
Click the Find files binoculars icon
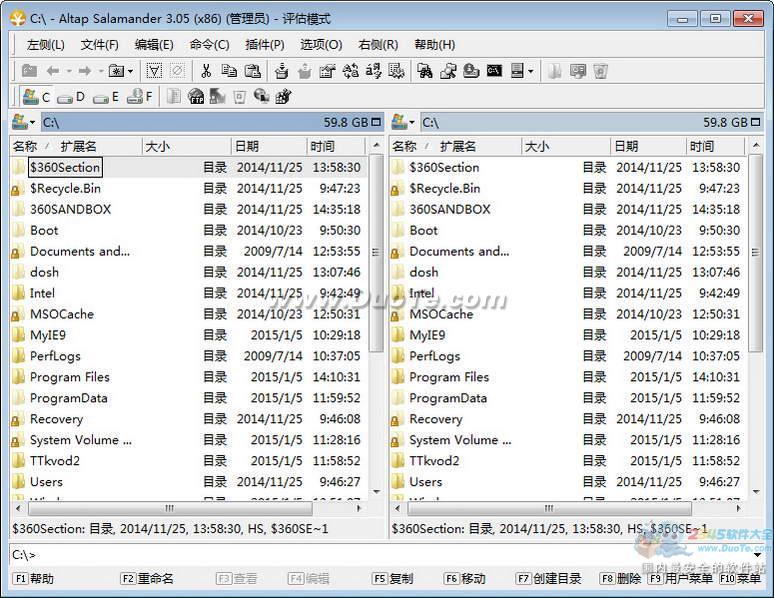(425, 71)
